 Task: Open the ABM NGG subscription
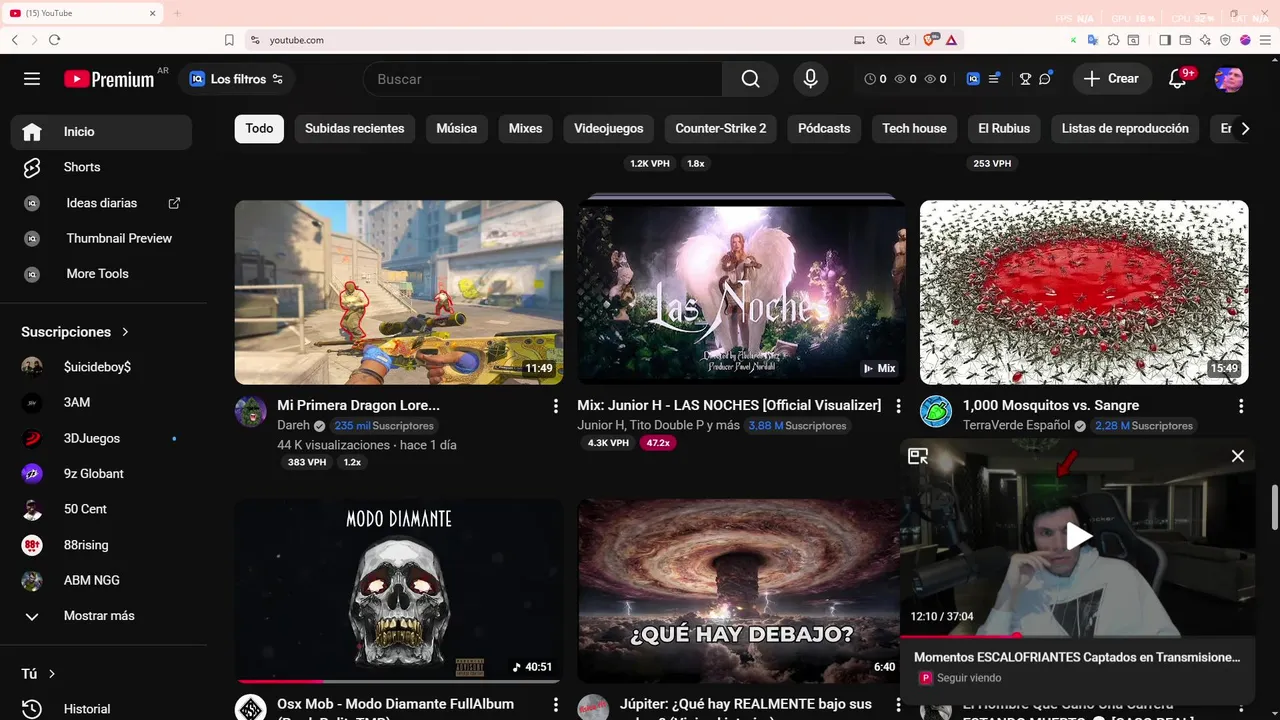(101, 580)
